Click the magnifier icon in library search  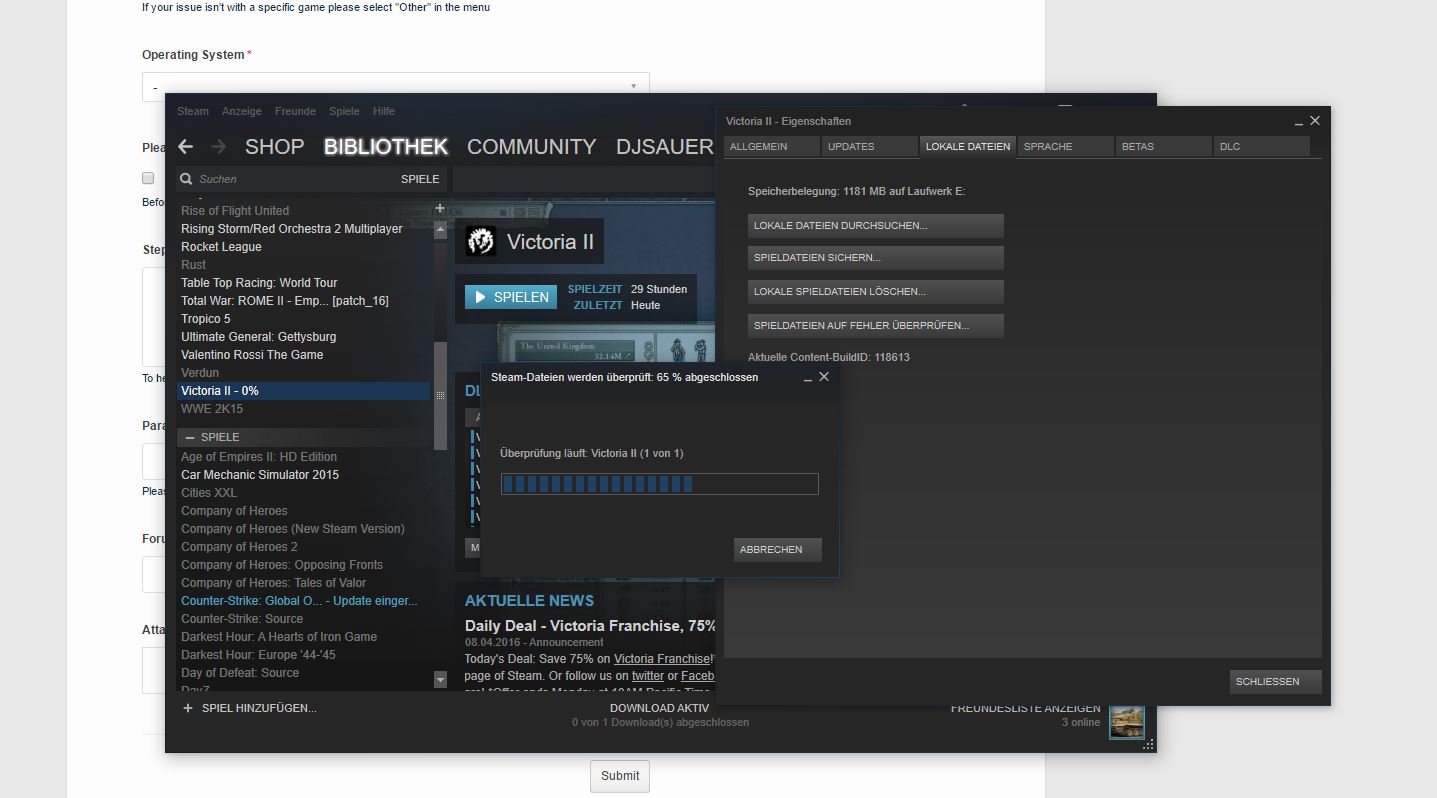pyautogui.click(x=185, y=179)
